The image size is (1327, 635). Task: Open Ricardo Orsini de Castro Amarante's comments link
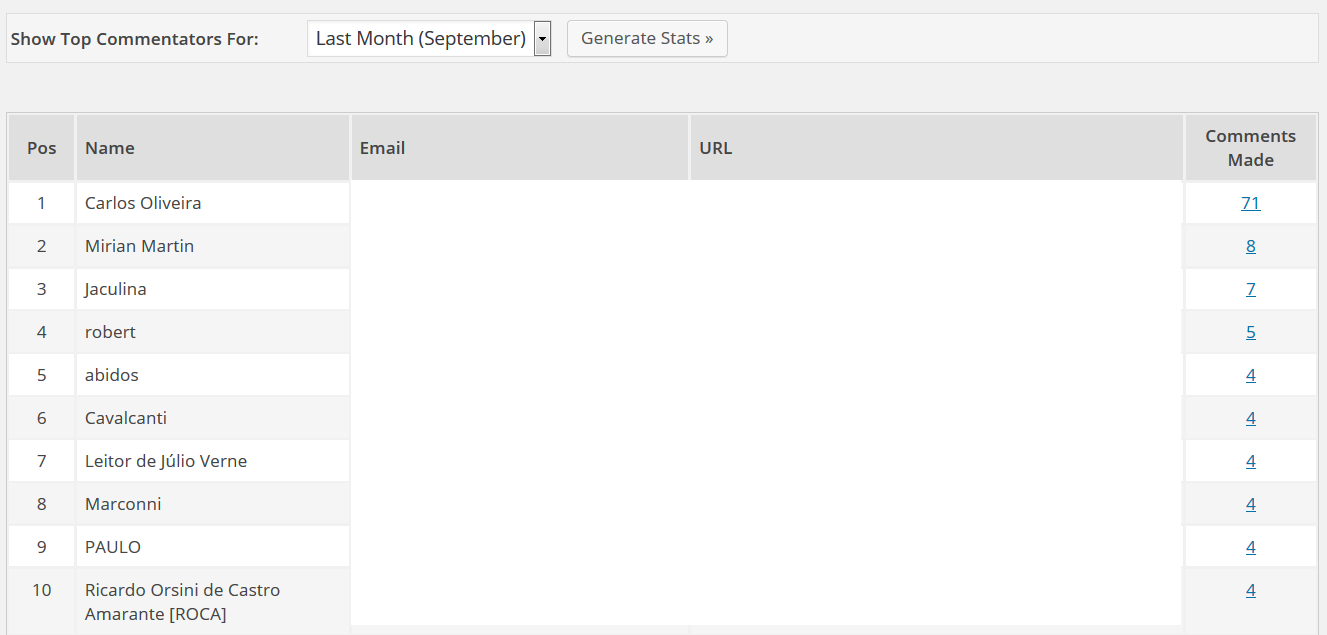tap(1250, 590)
